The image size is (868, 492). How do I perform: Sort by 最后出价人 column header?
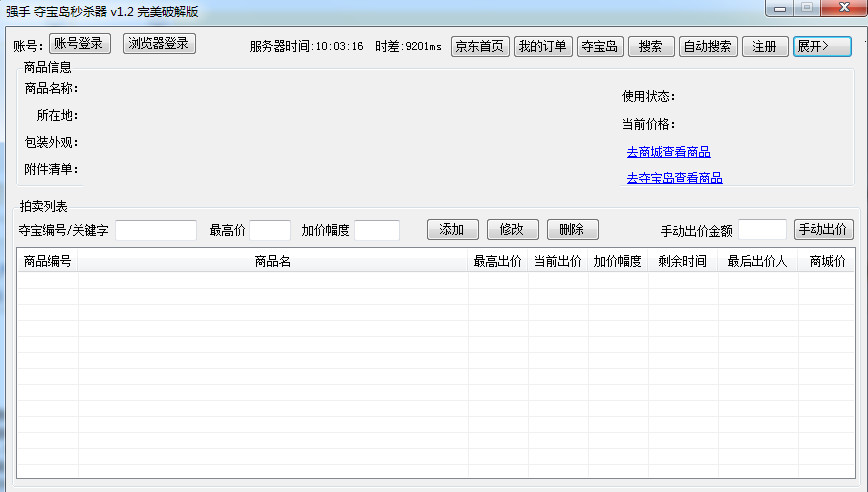758,261
